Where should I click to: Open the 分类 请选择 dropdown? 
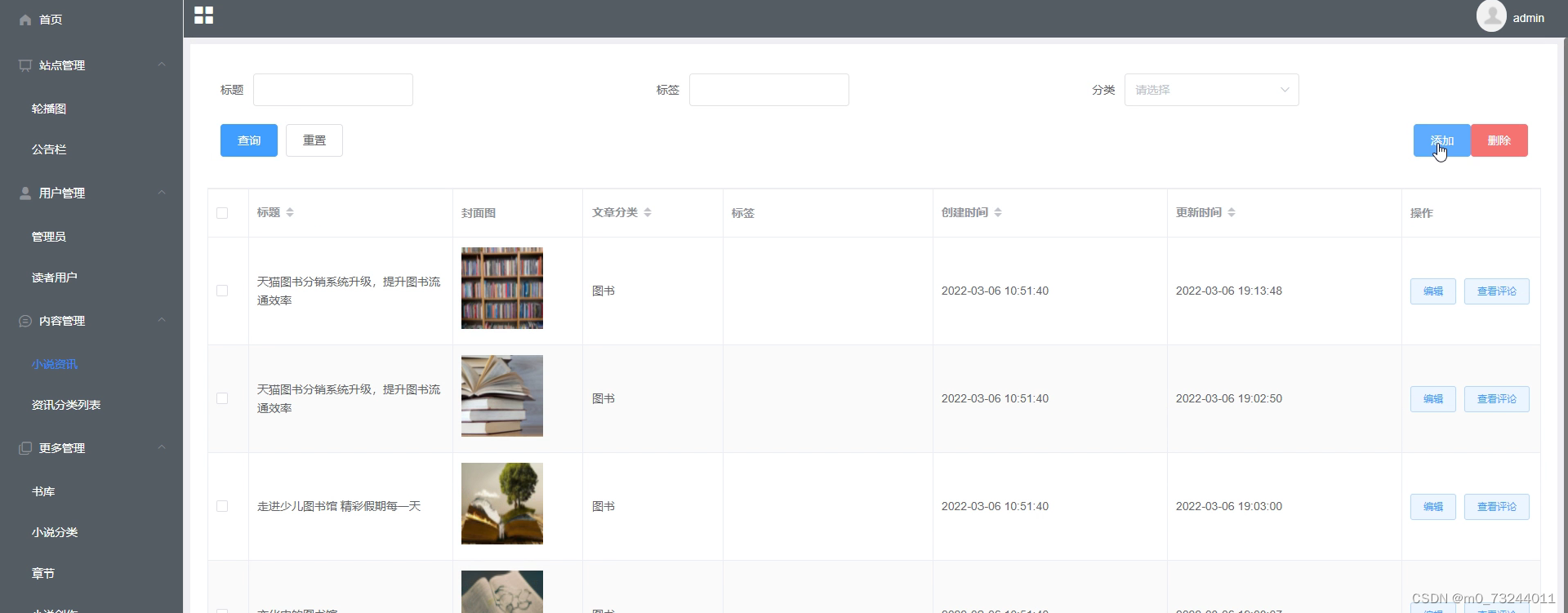(1211, 90)
